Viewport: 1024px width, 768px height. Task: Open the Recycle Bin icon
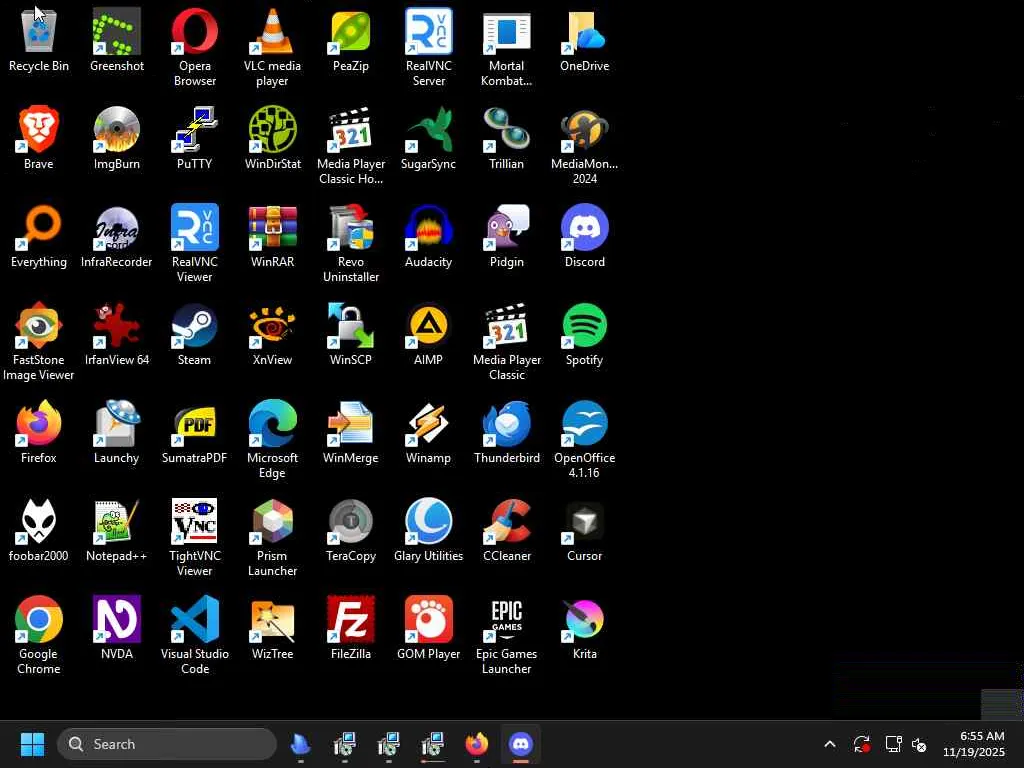click(39, 31)
